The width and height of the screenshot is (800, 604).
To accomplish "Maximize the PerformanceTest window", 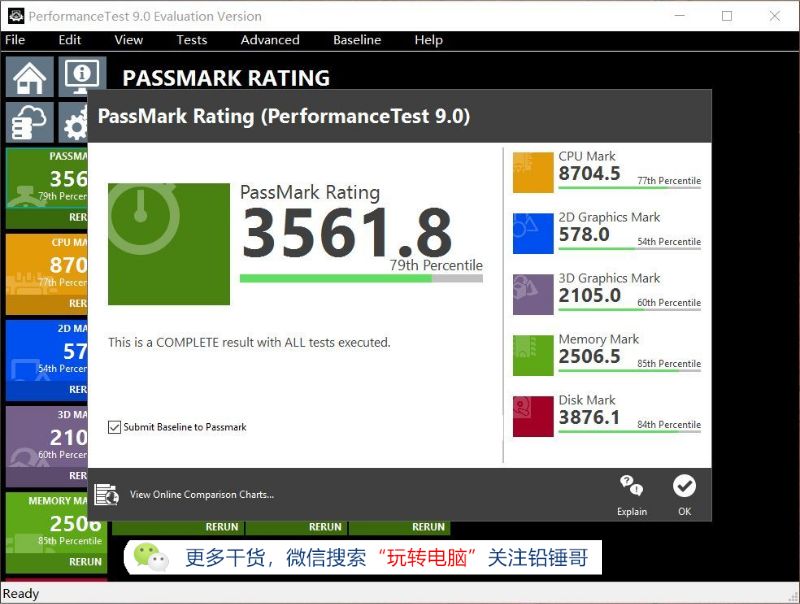I will coord(727,16).
